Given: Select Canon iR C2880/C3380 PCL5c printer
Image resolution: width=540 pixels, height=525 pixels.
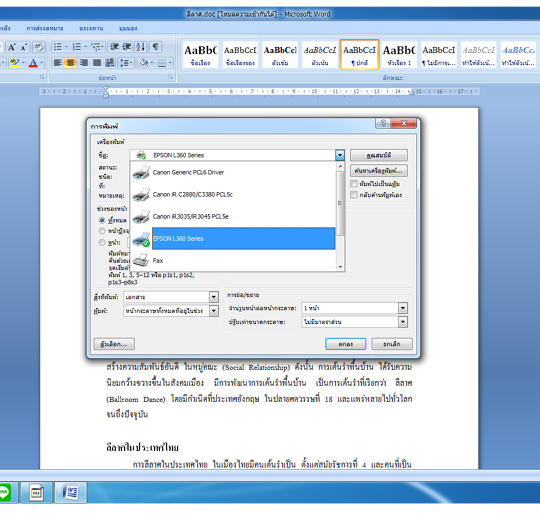Looking at the screenshot, I should (233, 194).
